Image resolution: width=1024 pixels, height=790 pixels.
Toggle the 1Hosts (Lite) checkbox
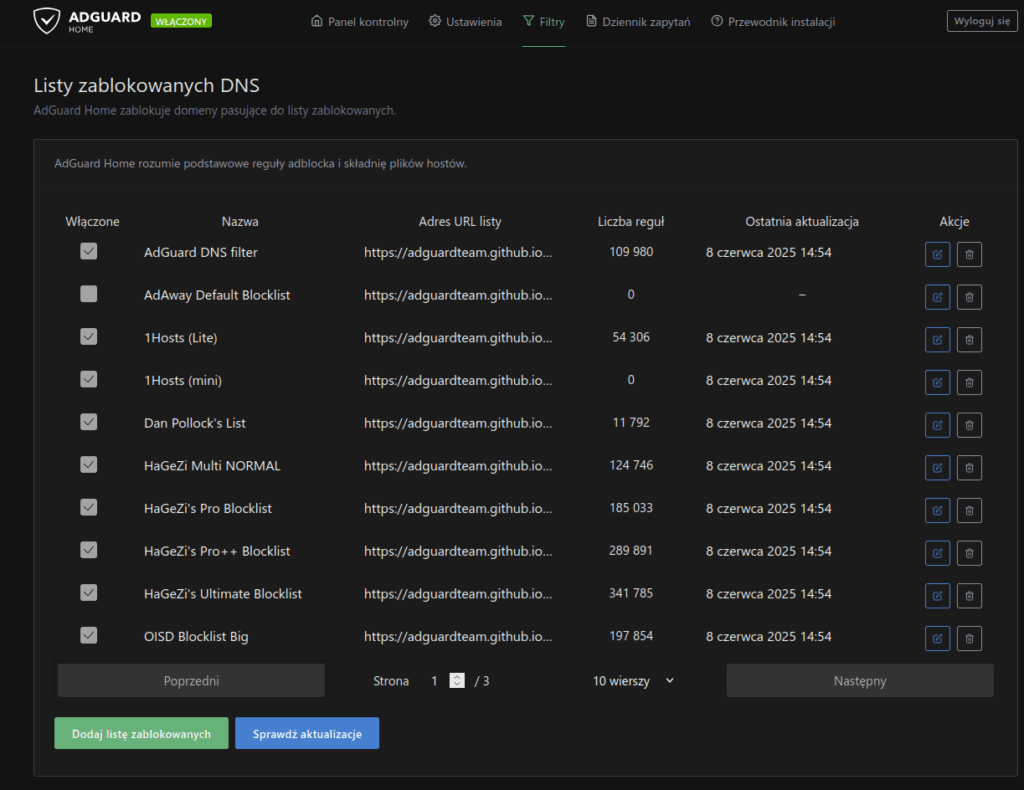point(89,336)
